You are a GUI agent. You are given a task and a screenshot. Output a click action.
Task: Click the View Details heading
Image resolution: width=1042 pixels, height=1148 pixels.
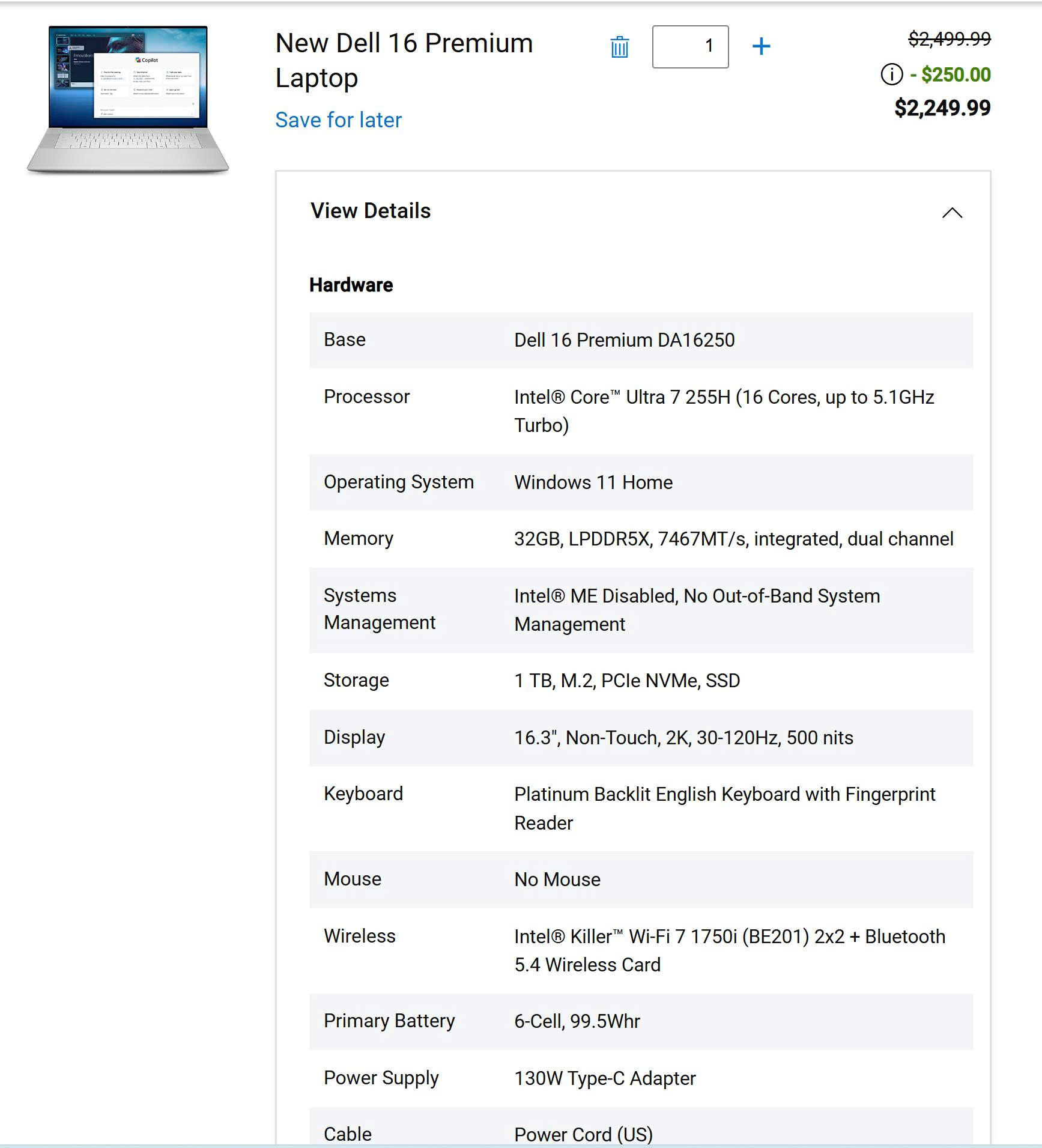pyautogui.click(x=371, y=211)
